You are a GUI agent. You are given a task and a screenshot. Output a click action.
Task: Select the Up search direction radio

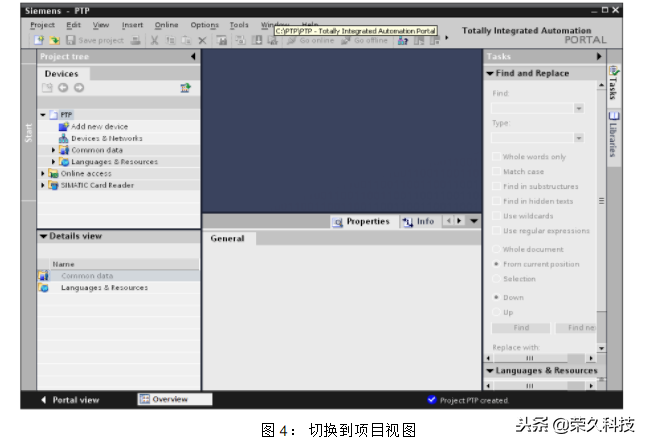pos(496,312)
